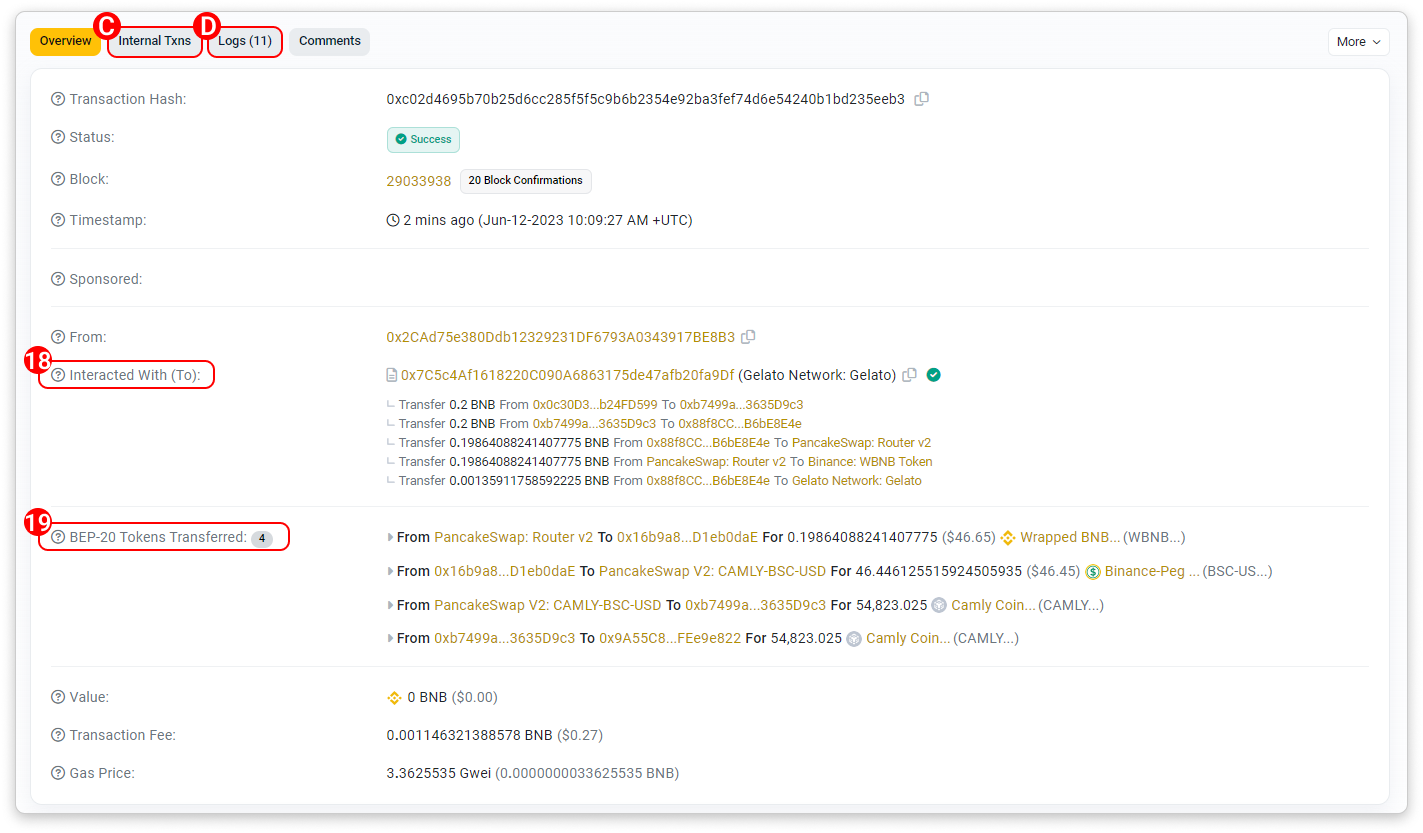Image resolution: width=1423 pixels, height=833 pixels.
Task: Copy the From address
Action: [x=748, y=337]
